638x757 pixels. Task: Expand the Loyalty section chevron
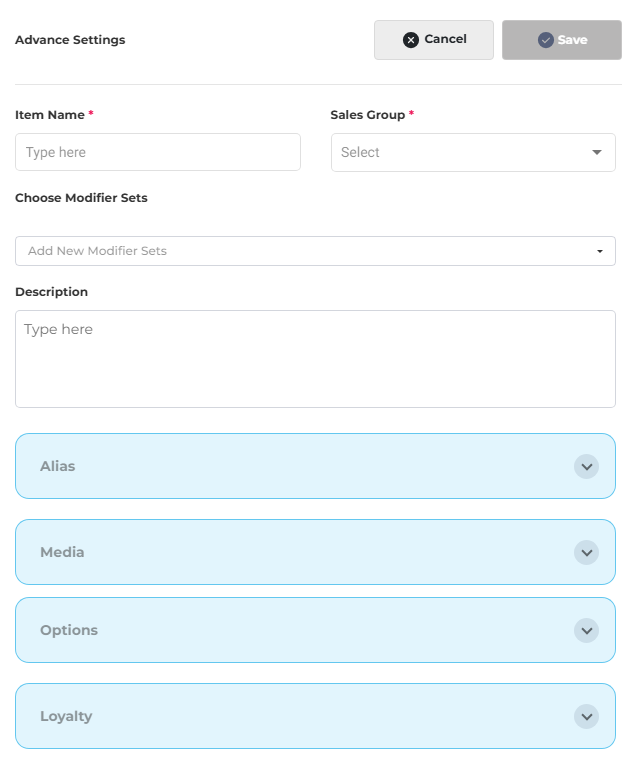[x=586, y=716]
